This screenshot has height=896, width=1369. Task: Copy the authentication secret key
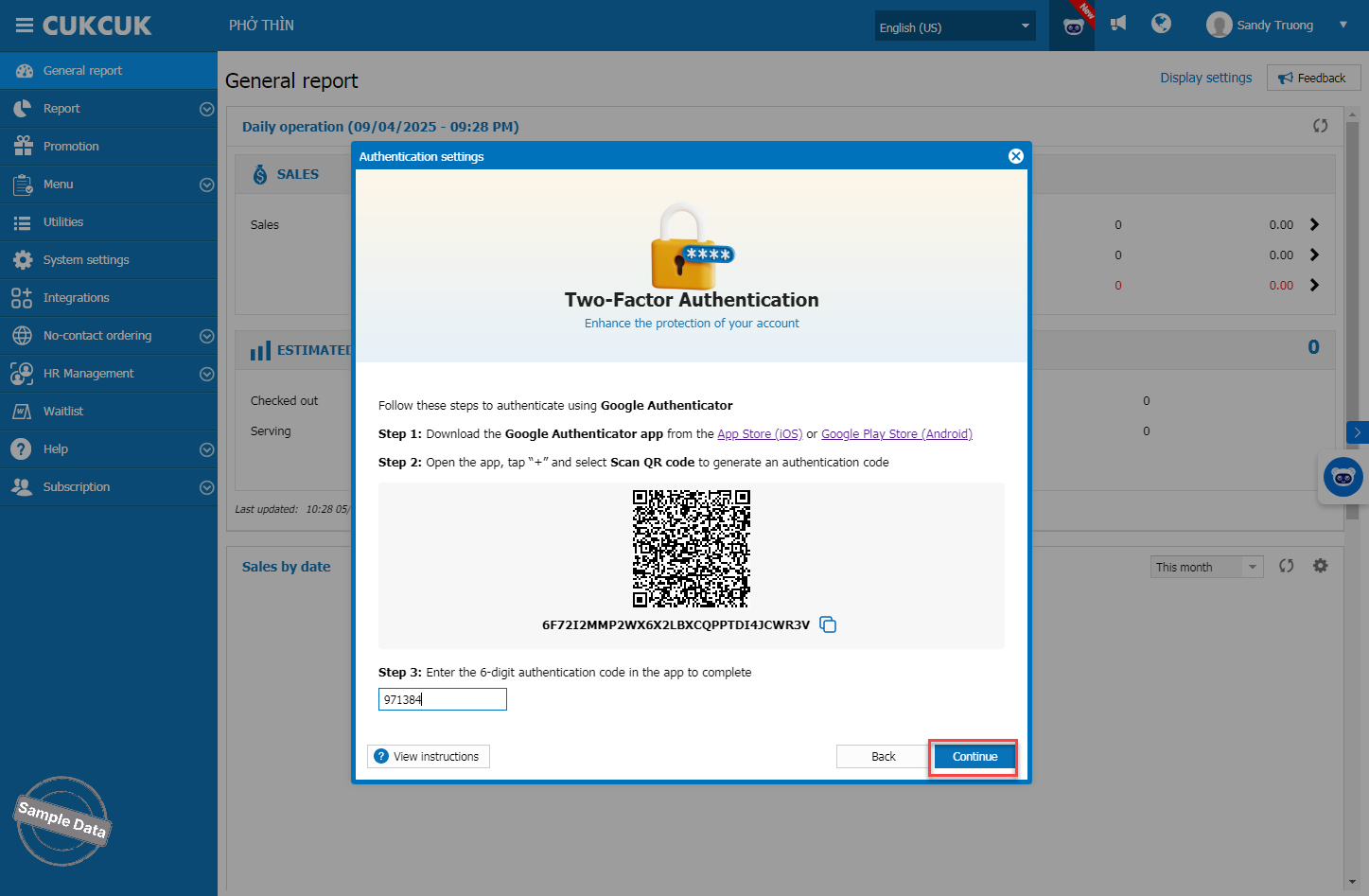828,624
